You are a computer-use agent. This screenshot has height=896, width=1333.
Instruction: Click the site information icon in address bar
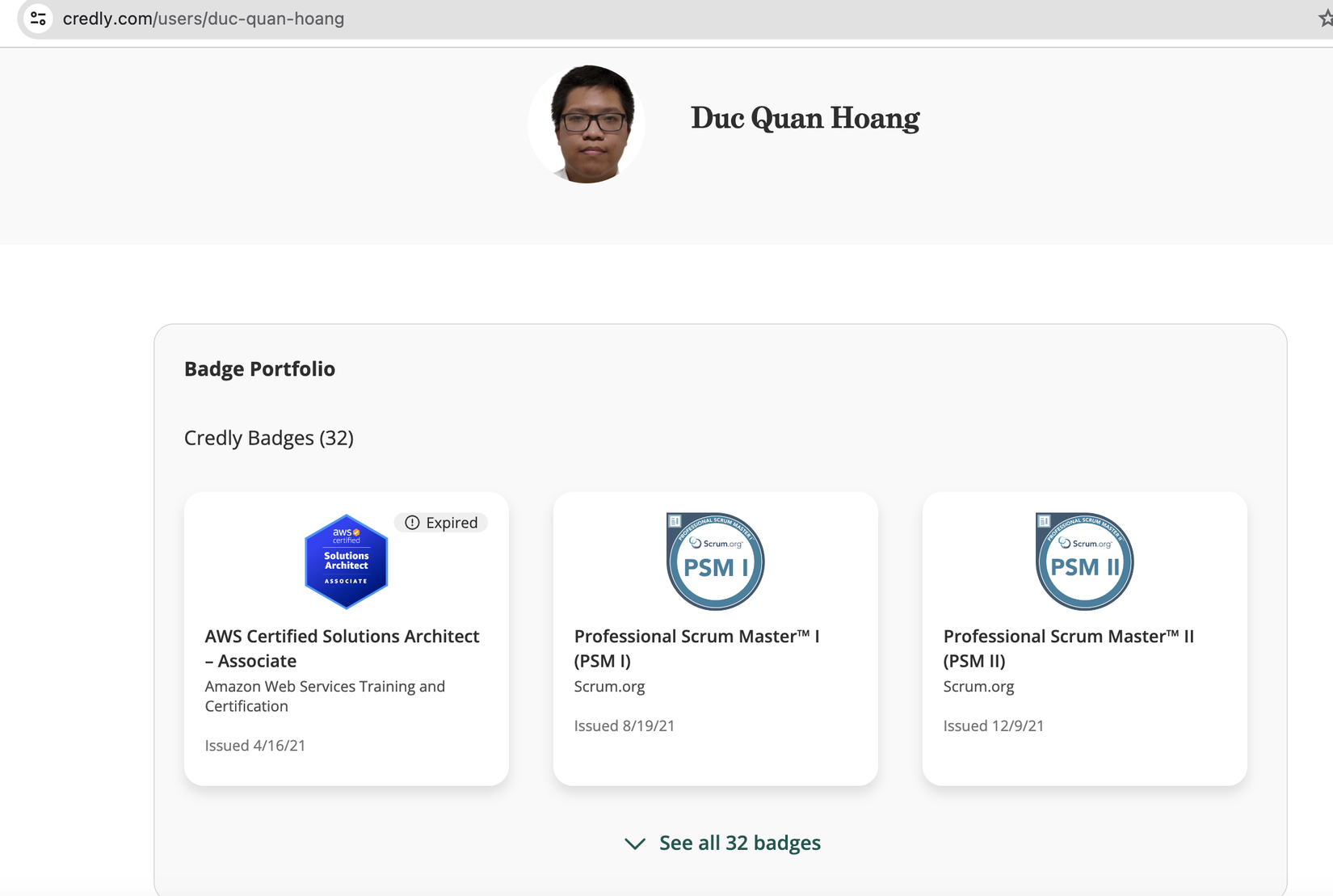pyautogui.click(x=37, y=18)
